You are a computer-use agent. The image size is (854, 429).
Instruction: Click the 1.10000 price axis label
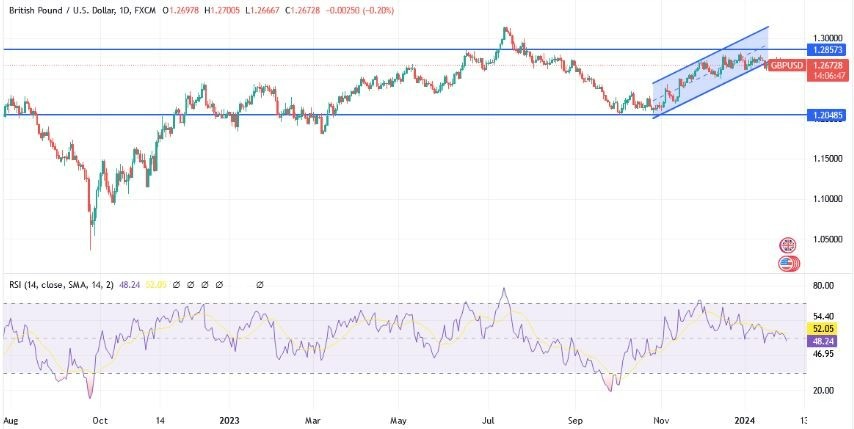[x=827, y=199]
